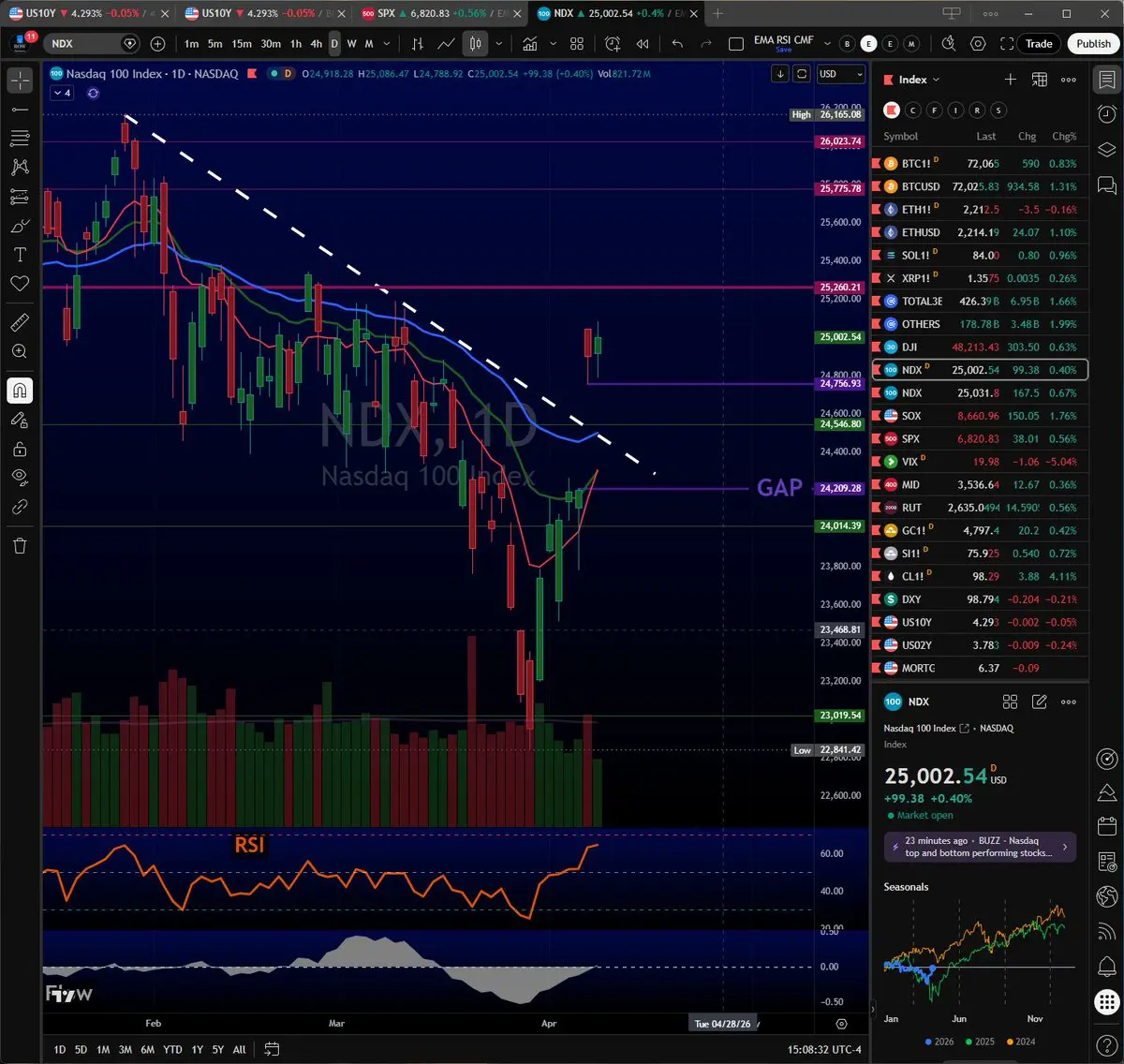Open the emoji and icons tool

click(20, 284)
